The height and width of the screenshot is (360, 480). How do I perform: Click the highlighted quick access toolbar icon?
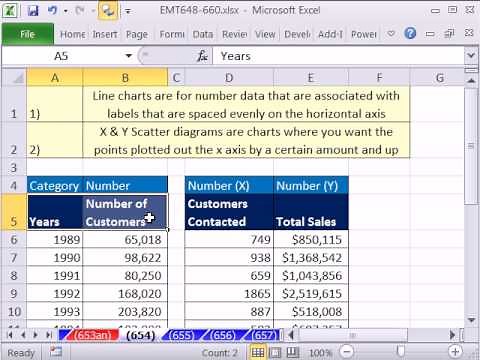108,11
